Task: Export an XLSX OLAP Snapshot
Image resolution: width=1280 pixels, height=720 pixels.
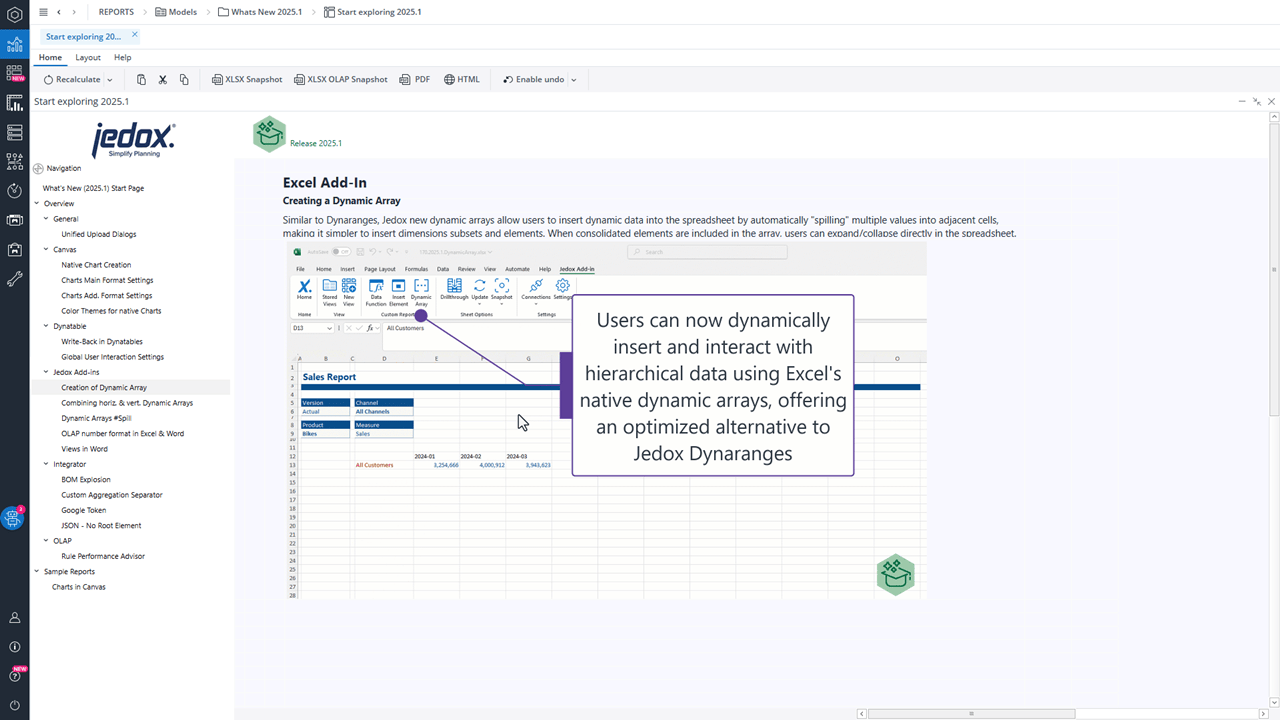Action: [340, 79]
